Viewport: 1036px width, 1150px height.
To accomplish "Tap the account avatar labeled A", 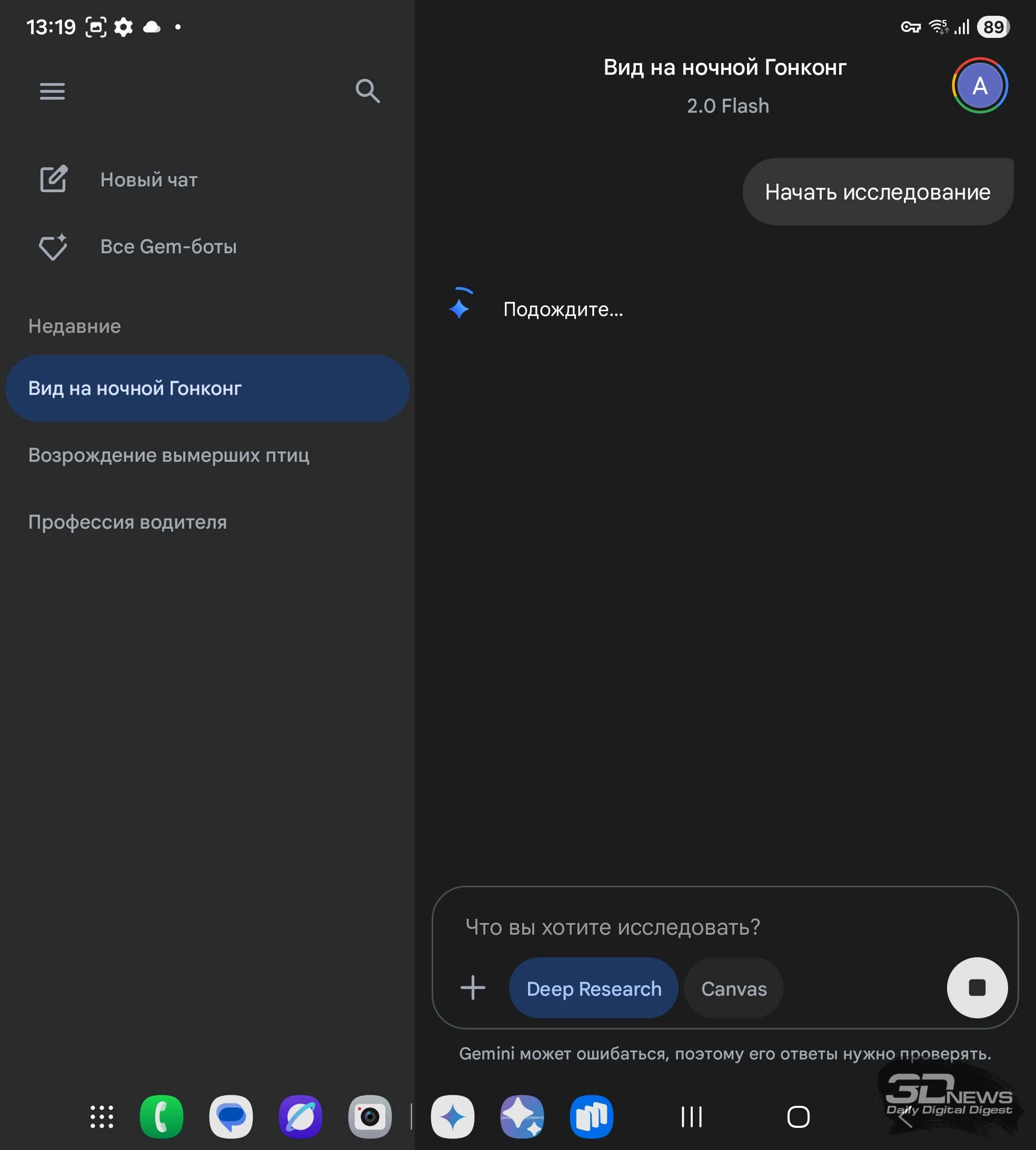I will (x=980, y=85).
